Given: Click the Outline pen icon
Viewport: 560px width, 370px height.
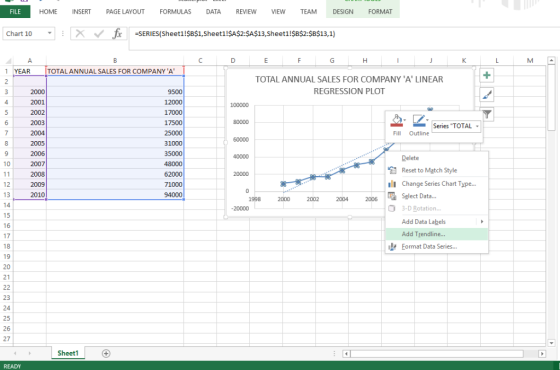Looking at the screenshot, I should (418, 121).
